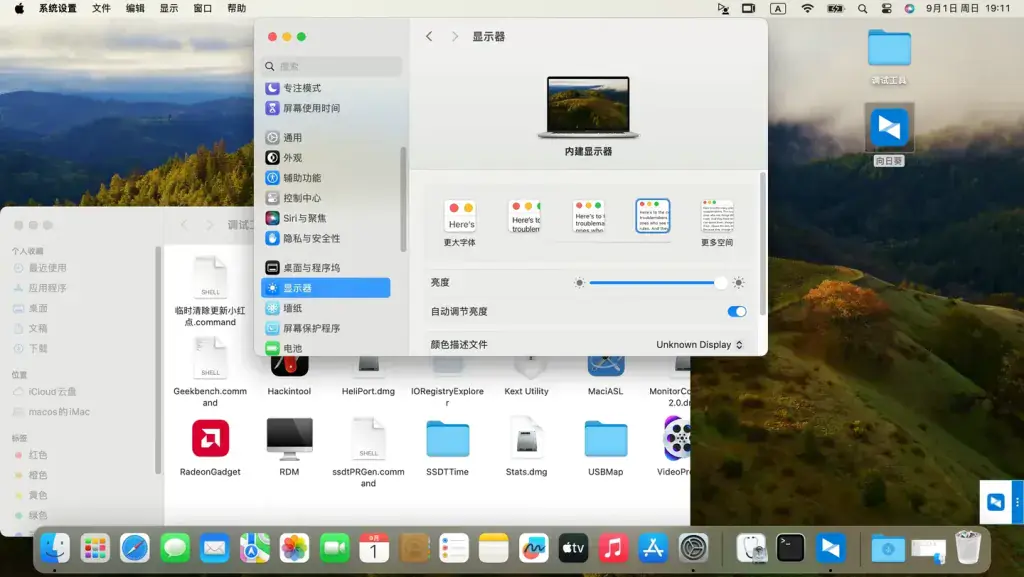
Task: Open the 显示 menu
Action: (169, 8)
